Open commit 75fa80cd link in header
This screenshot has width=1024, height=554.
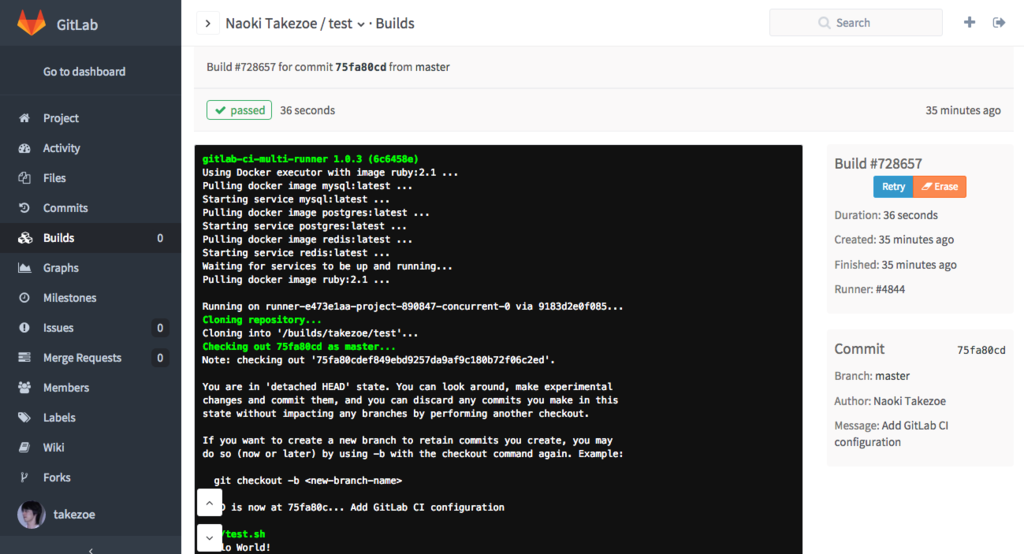[x=360, y=67]
